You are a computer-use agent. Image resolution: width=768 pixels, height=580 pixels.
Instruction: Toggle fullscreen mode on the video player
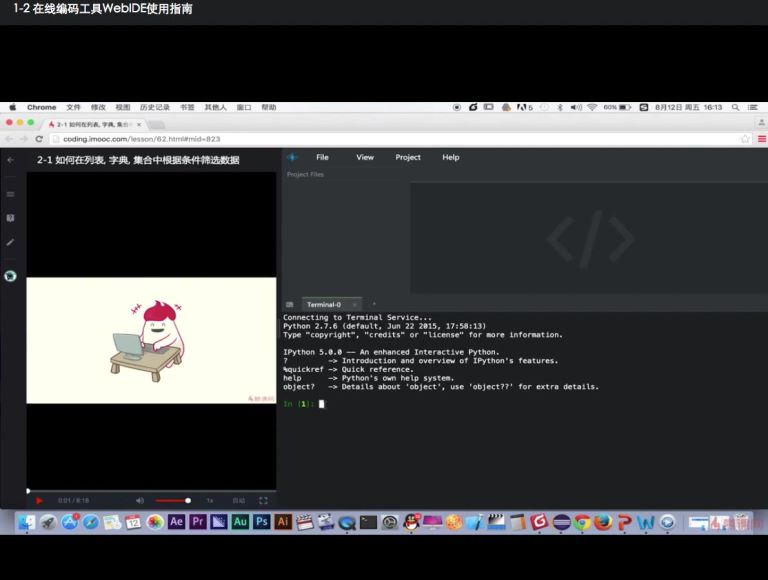pos(263,500)
